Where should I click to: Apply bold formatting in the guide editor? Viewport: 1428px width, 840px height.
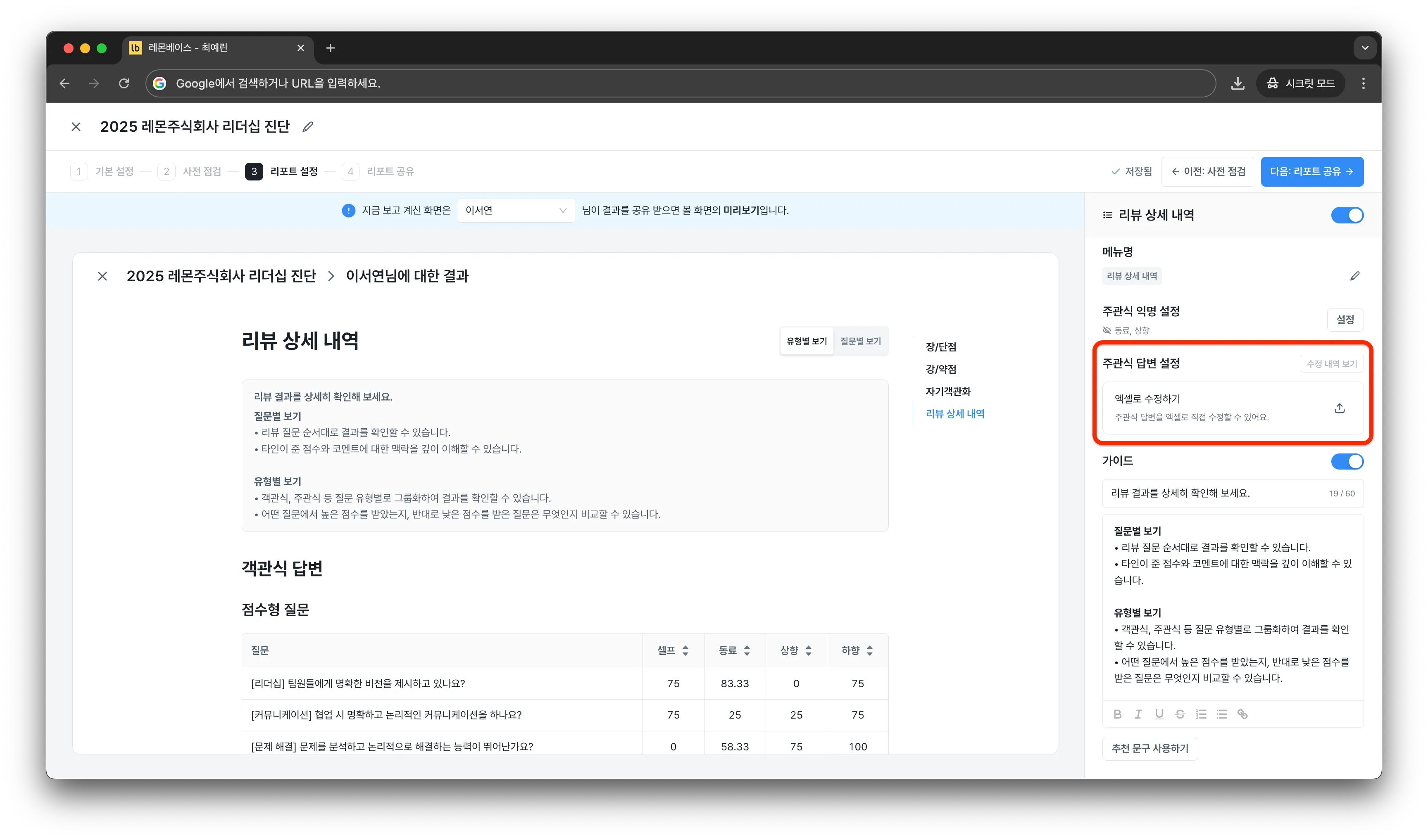1117,714
